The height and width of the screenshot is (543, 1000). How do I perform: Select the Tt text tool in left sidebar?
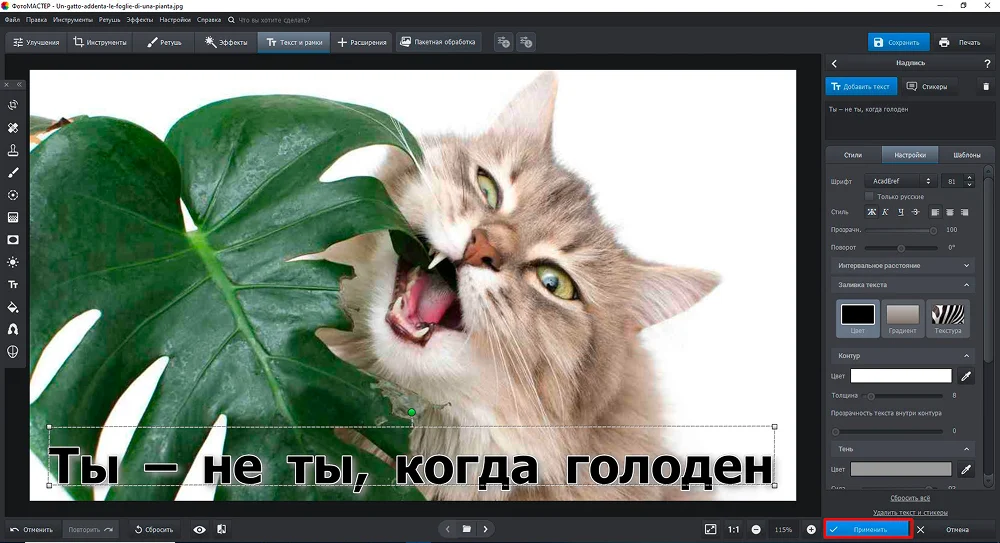[x=13, y=285]
